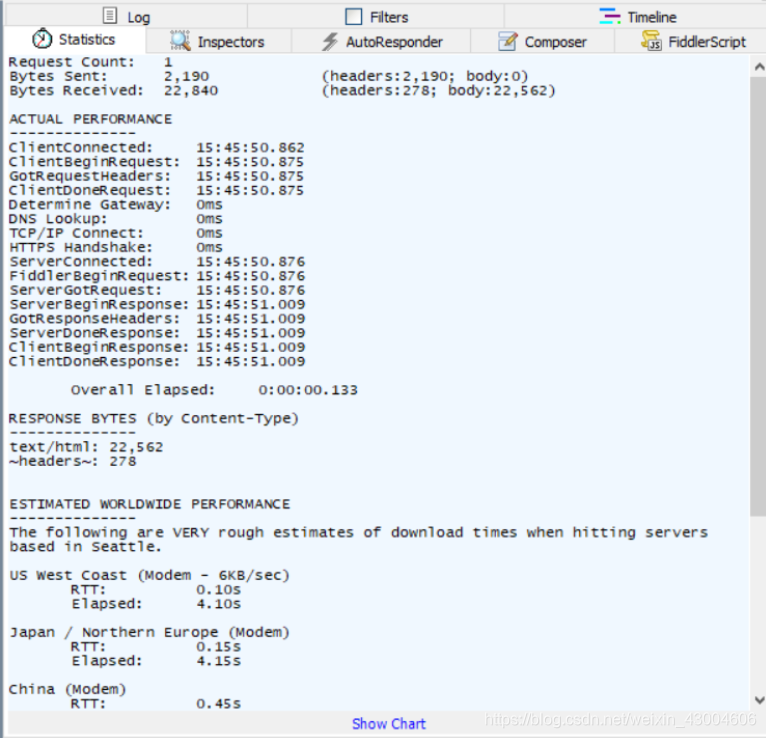Click the ESTIMATED WORLDWIDE PERFORMANCE heading
The width and height of the screenshot is (766, 738).
tap(149, 504)
